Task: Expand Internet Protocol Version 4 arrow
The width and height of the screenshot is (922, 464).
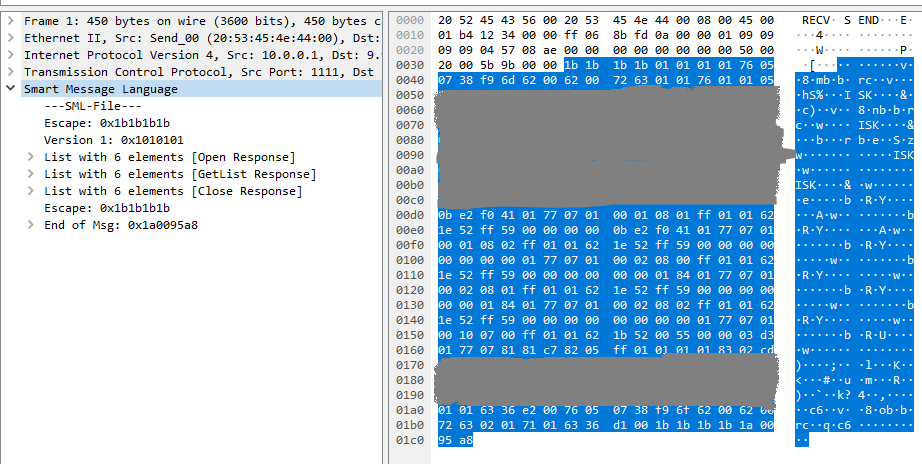Action: click(x=10, y=54)
